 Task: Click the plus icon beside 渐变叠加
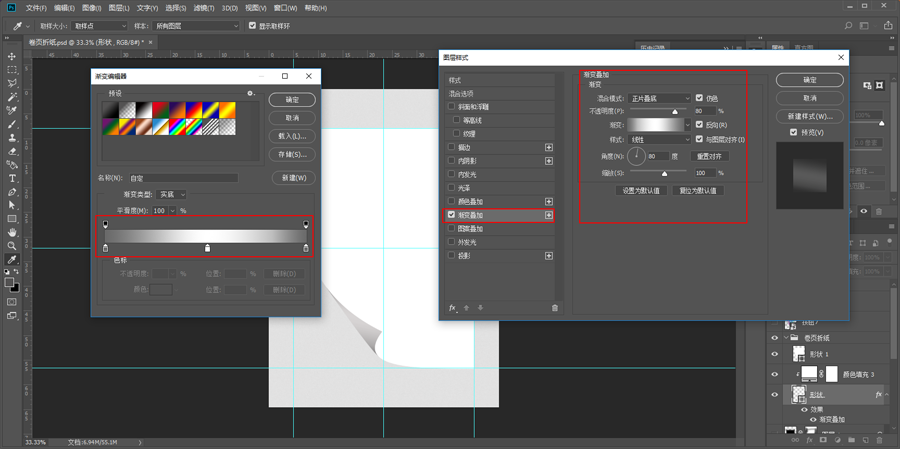548,215
